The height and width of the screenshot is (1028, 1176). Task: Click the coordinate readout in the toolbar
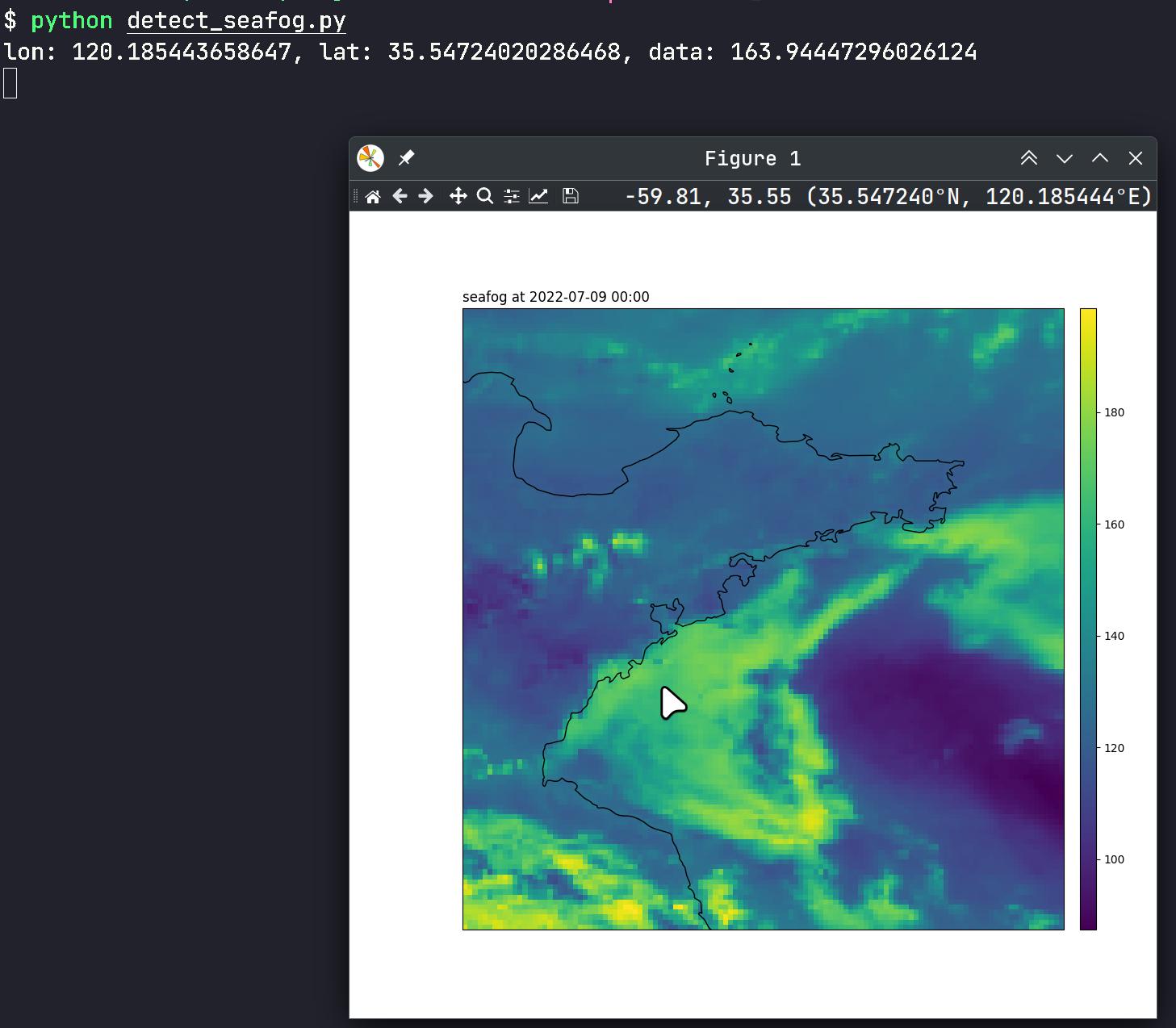[888, 197]
